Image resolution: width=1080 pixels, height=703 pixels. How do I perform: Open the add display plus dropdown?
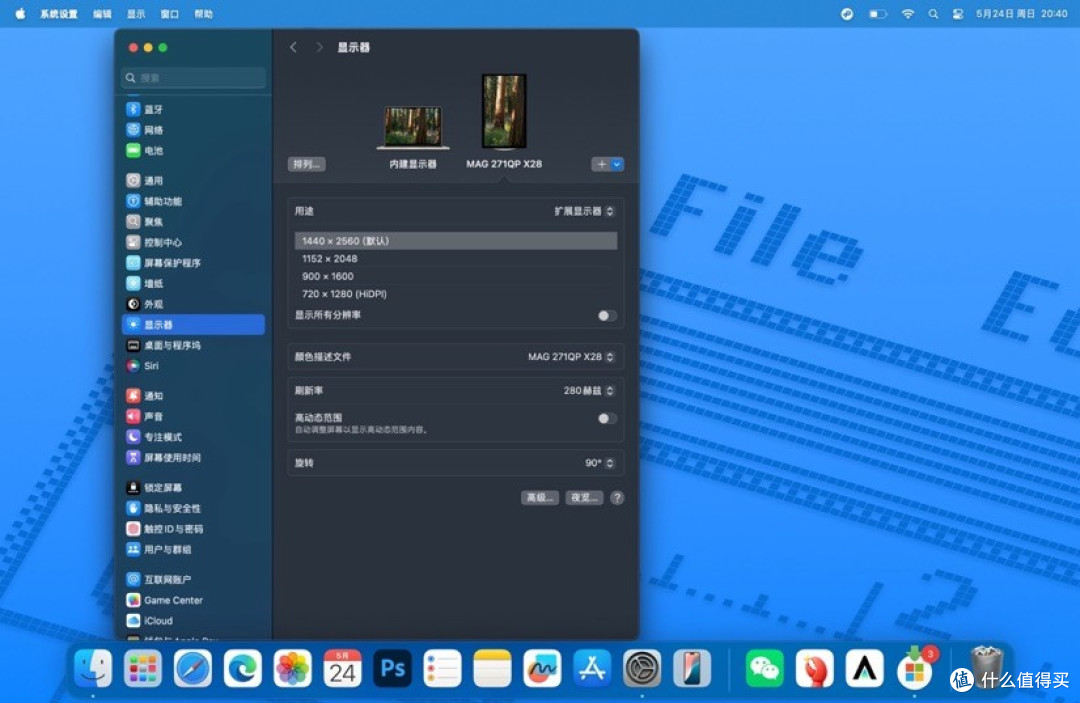point(608,164)
